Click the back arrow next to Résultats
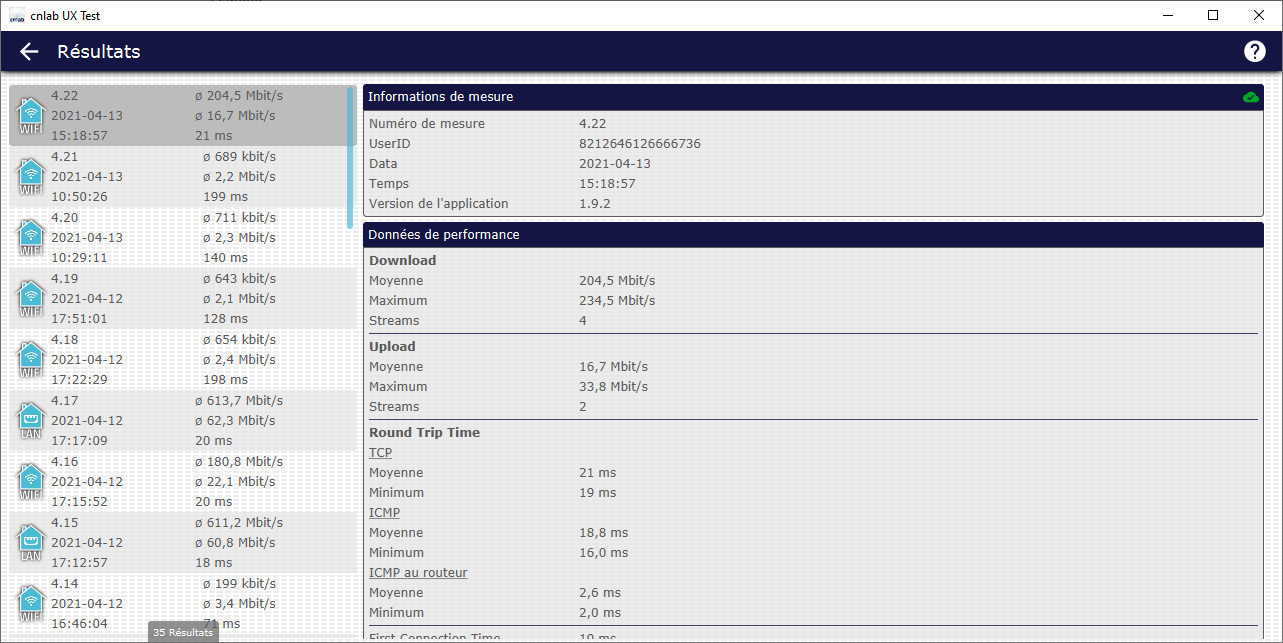 coord(29,52)
